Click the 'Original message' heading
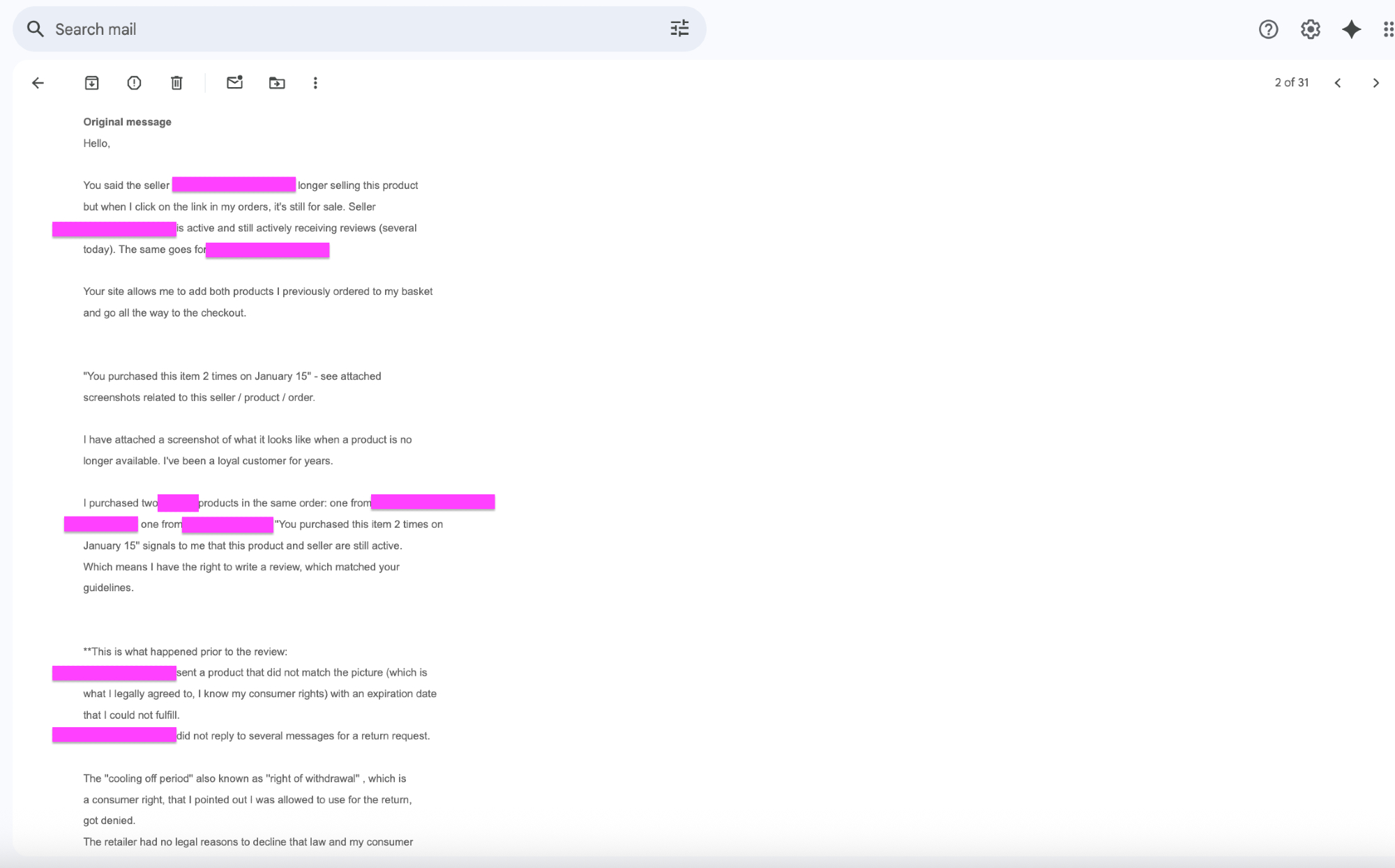Image resolution: width=1395 pixels, height=868 pixels. [127, 122]
